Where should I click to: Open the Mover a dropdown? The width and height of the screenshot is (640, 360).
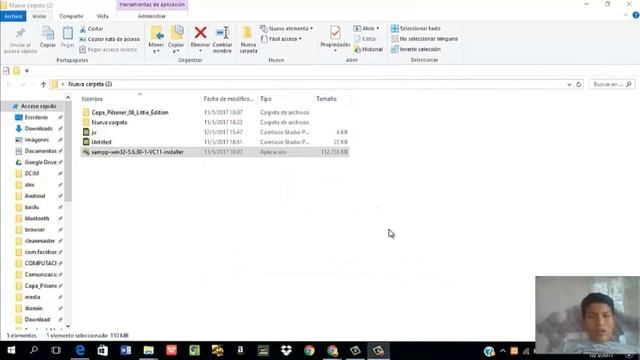coord(156,40)
